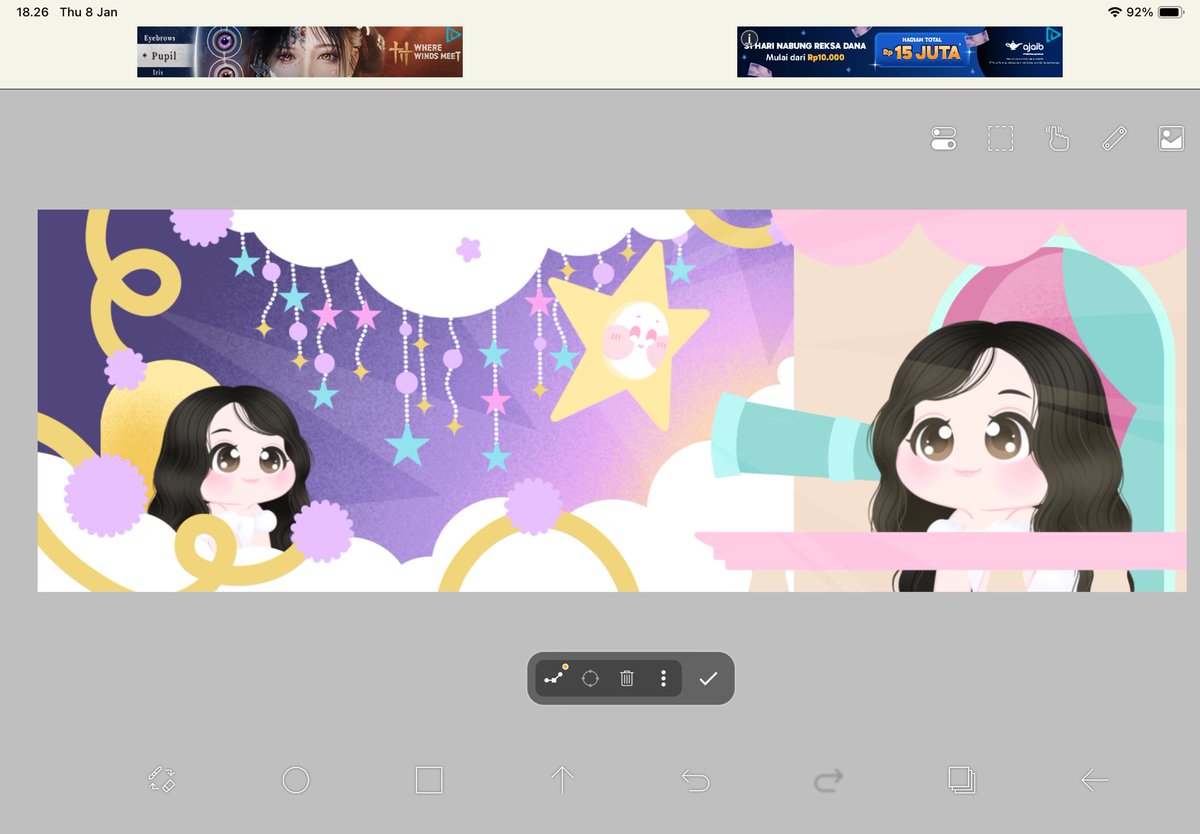The width and height of the screenshot is (1200, 834).
Task: Tap the back arrow to exit canvas
Action: [x=1096, y=781]
